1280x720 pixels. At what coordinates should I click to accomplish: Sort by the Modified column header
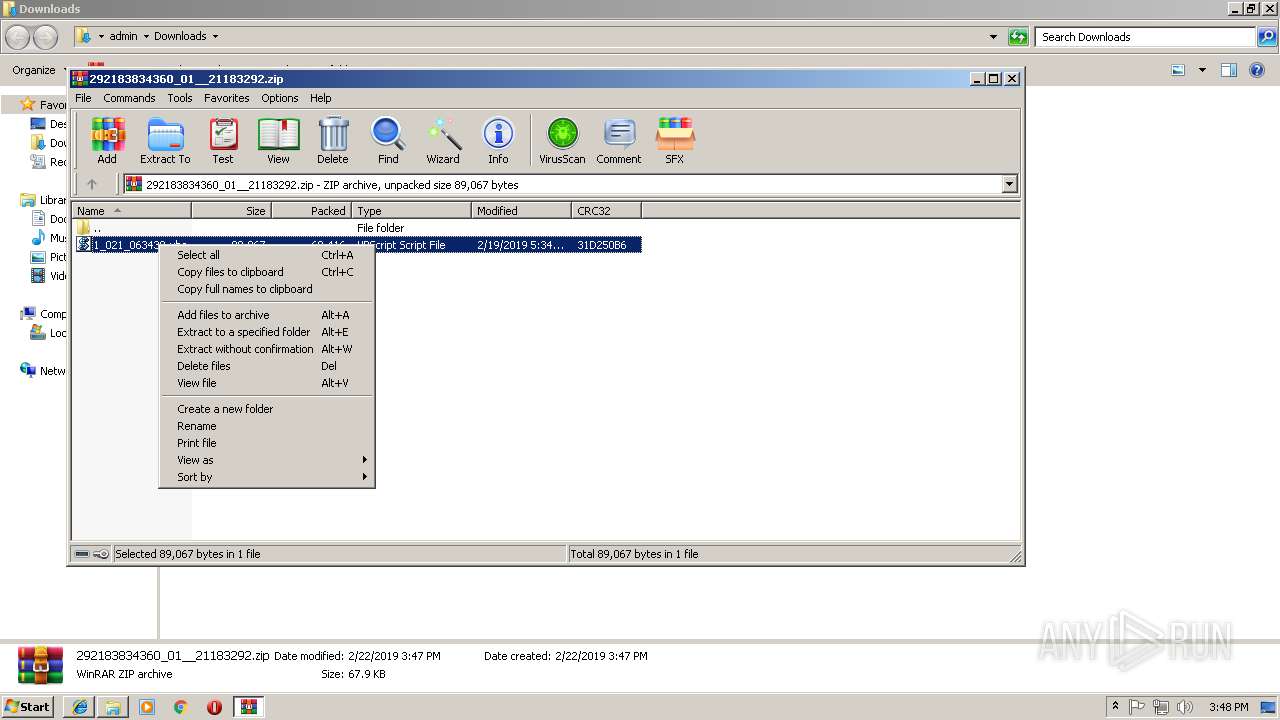[x=521, y=211]
